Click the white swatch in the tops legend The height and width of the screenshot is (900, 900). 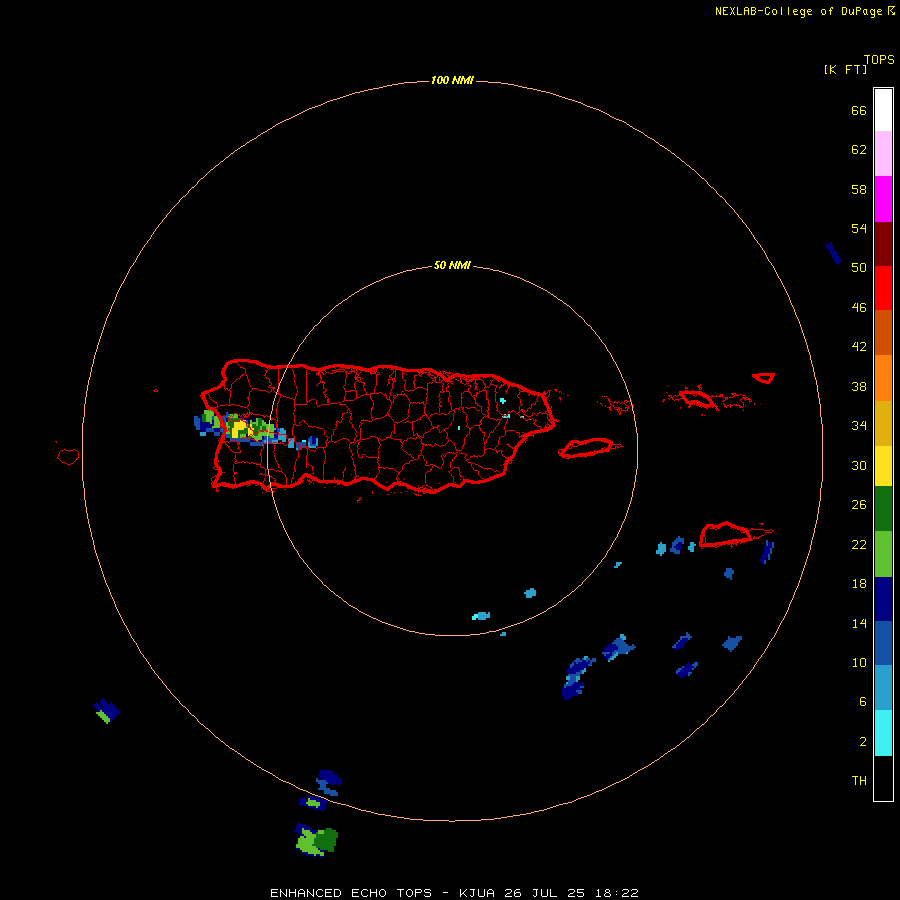coord(883,110)
